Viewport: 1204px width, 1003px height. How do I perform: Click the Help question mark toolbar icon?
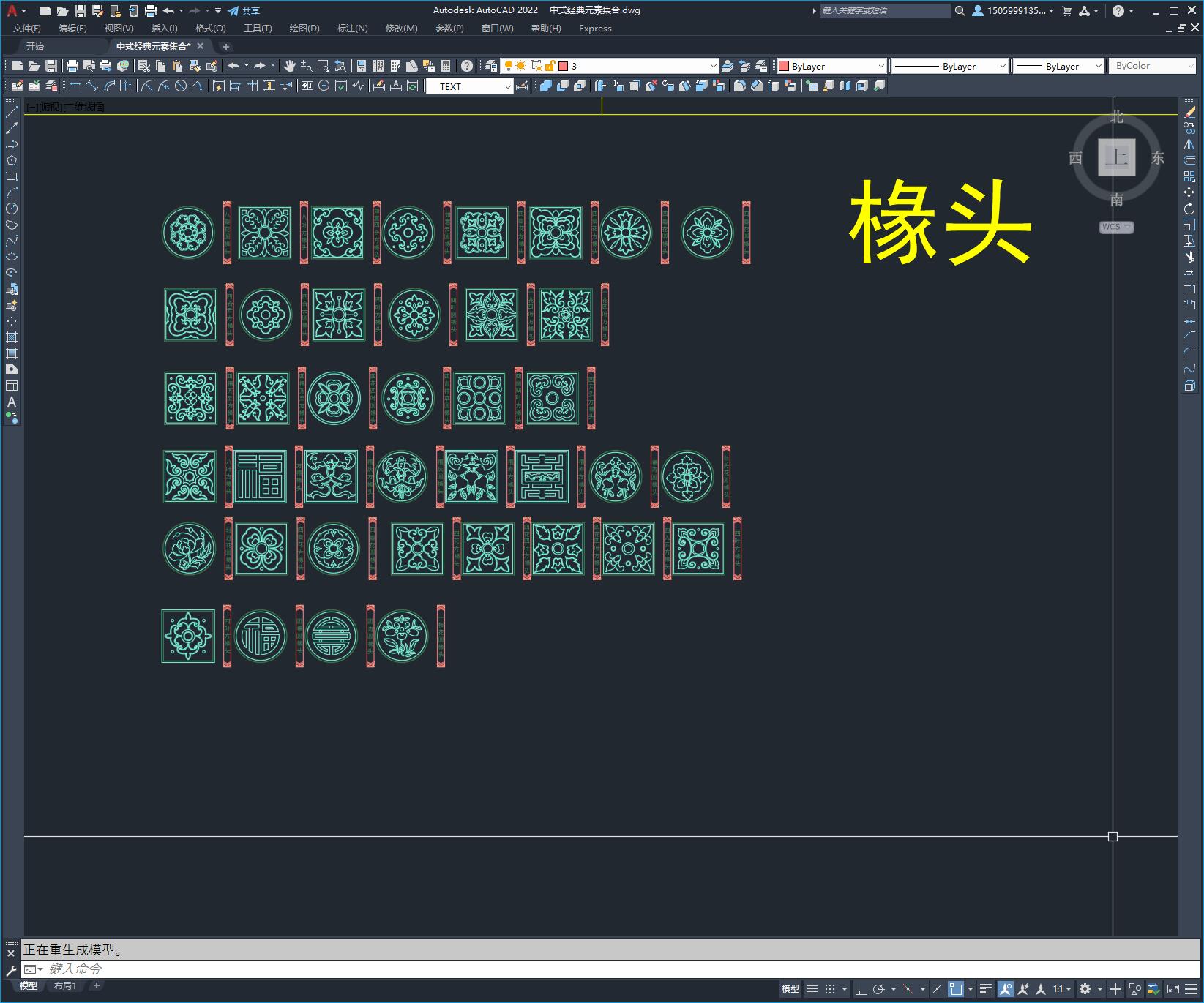(467, 66)
